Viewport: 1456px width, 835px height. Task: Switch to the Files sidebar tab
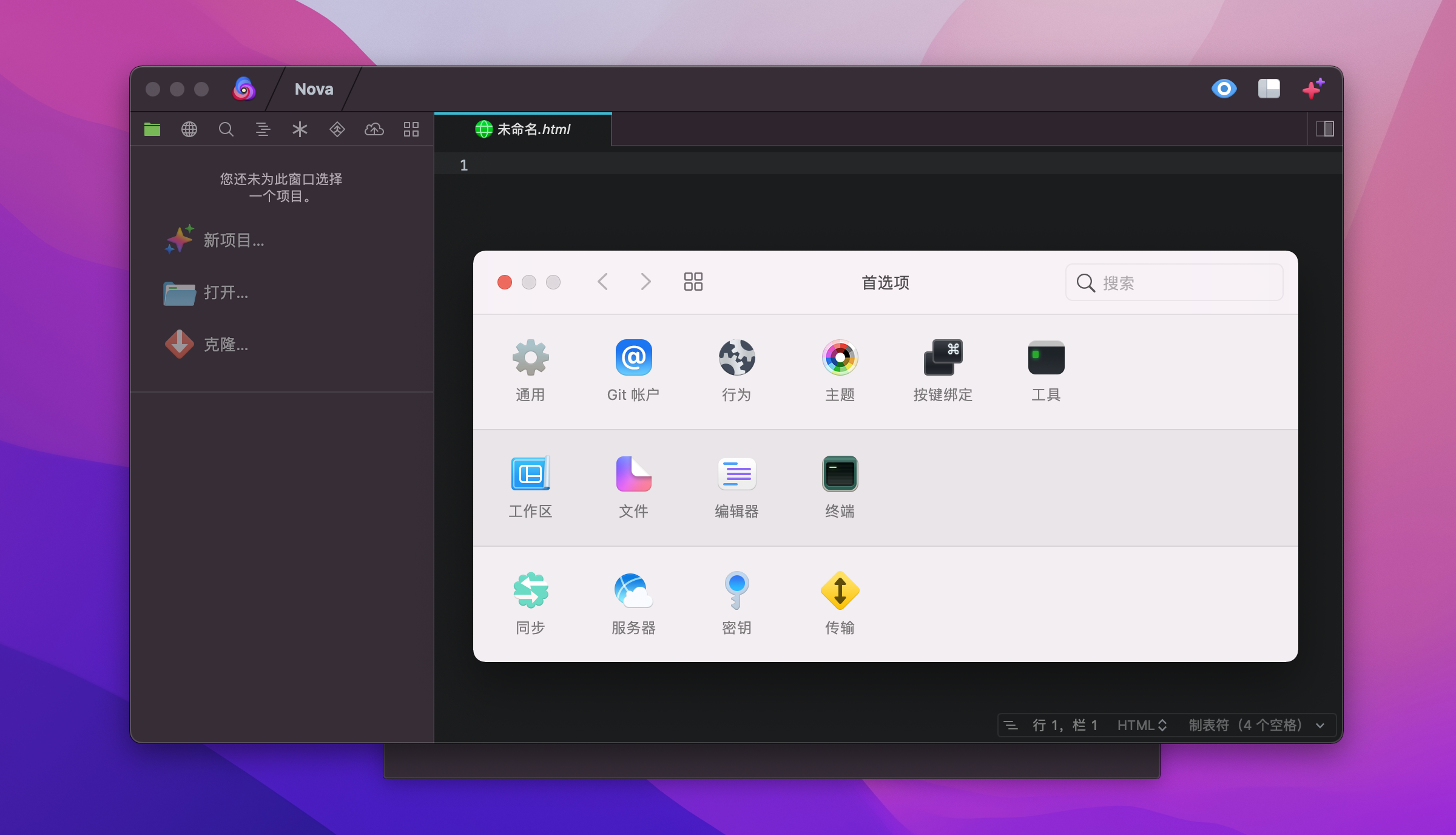coord(152,129)
